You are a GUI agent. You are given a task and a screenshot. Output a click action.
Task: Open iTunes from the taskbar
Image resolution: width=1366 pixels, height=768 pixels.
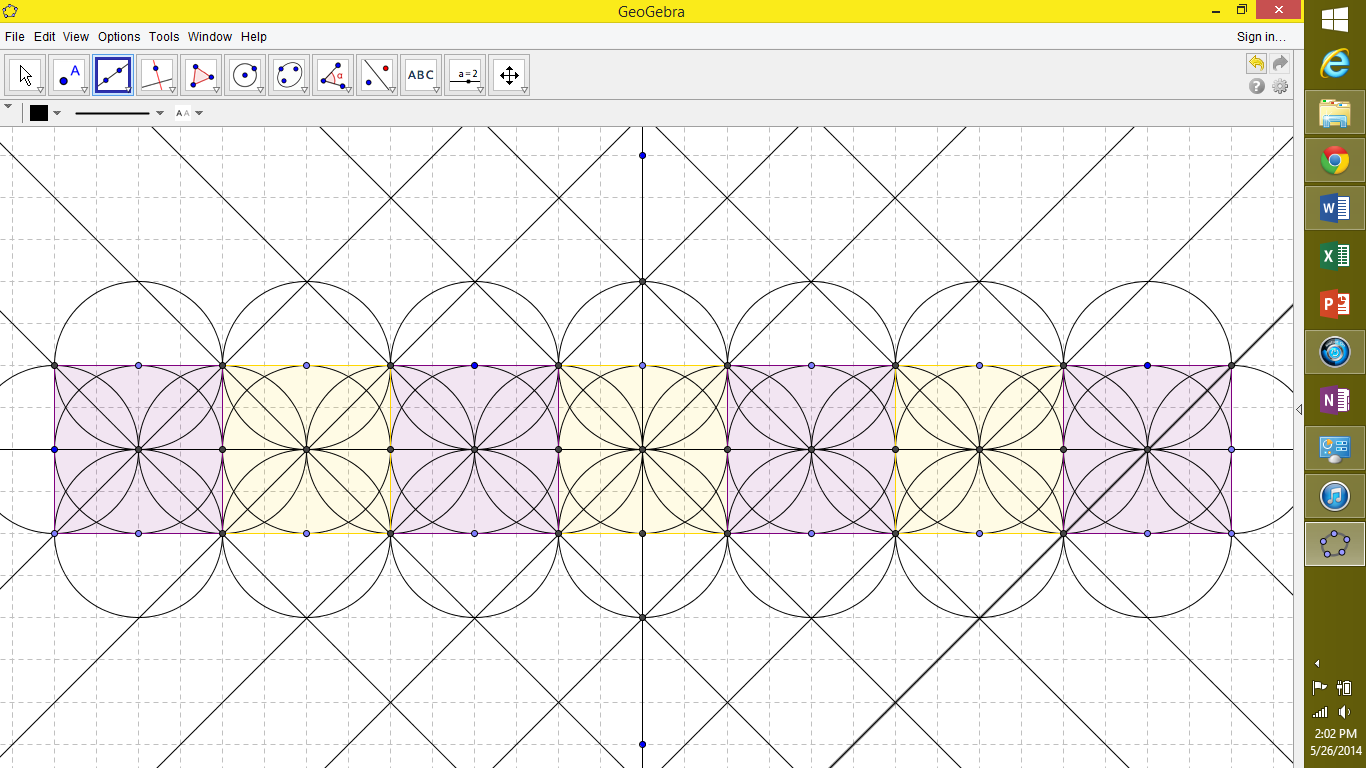pos(1335,496)
